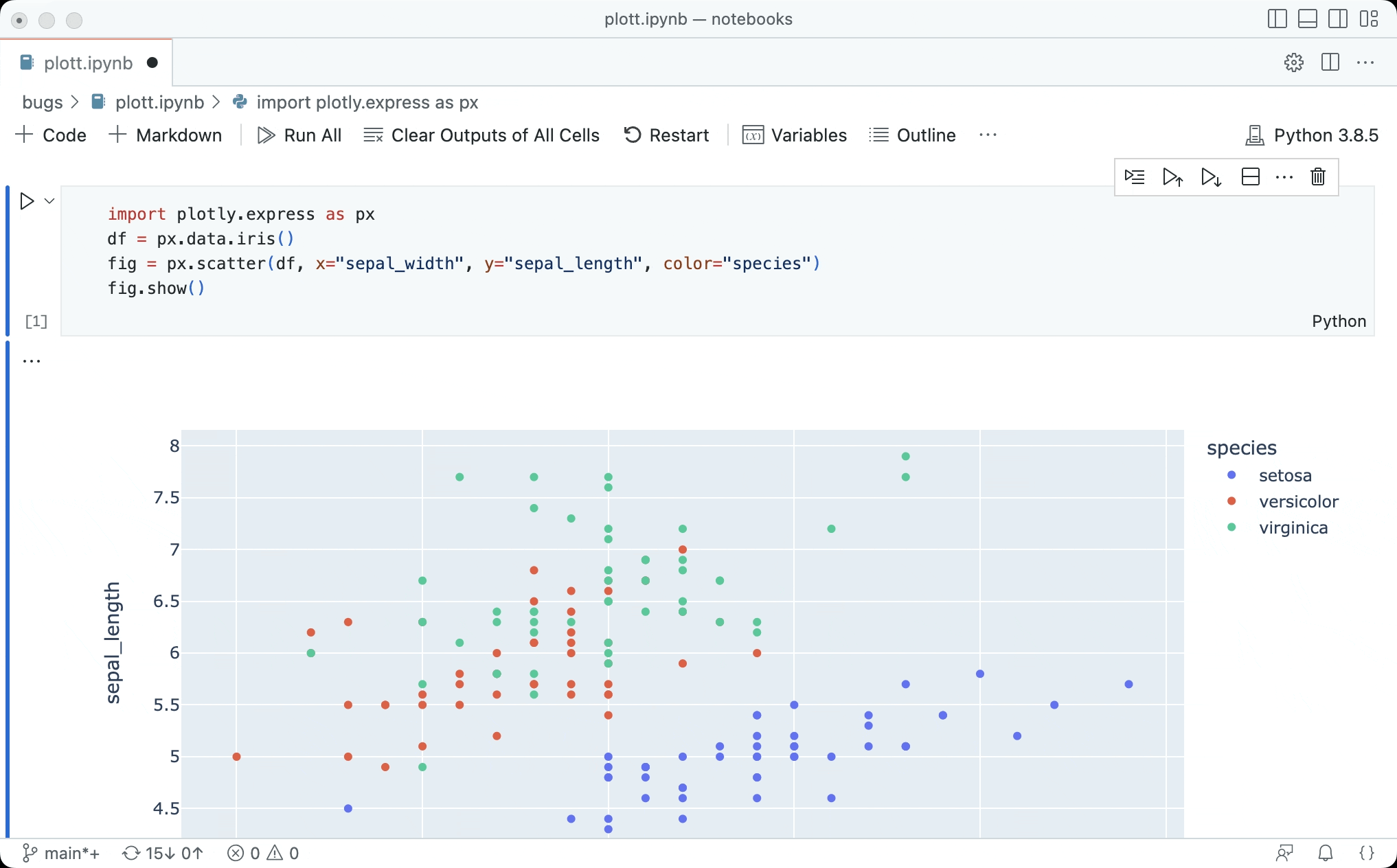Toggle the breadcrumb for plott.ipynb
This screenshot has height=868, width=1397.
tap(159, 101)
